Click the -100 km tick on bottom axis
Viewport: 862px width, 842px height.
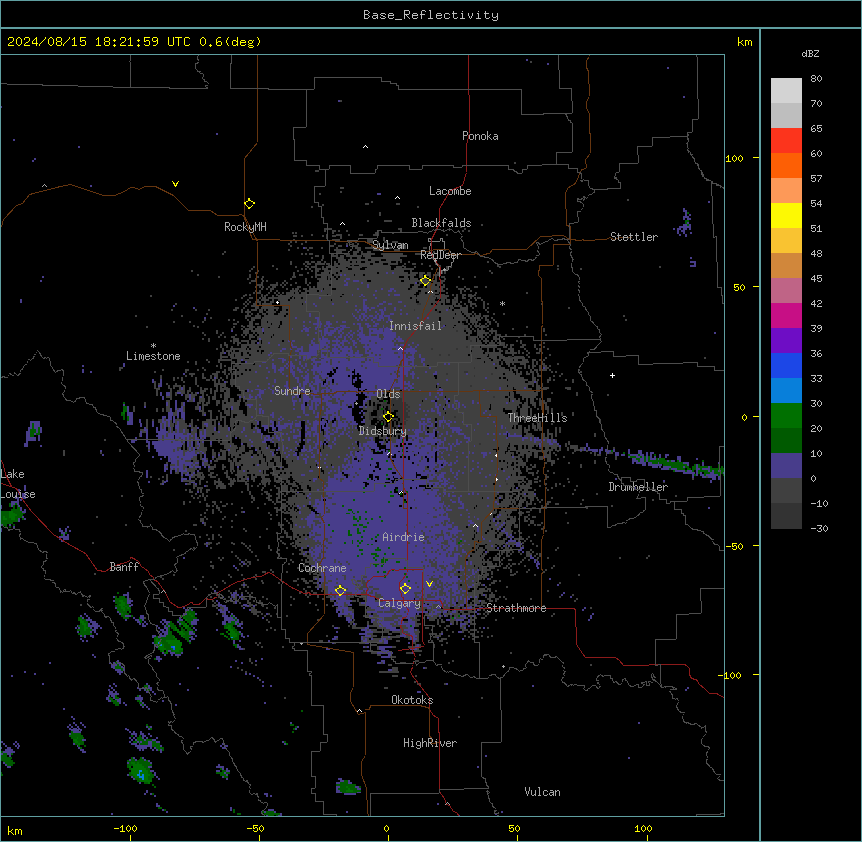pos(125,828)
